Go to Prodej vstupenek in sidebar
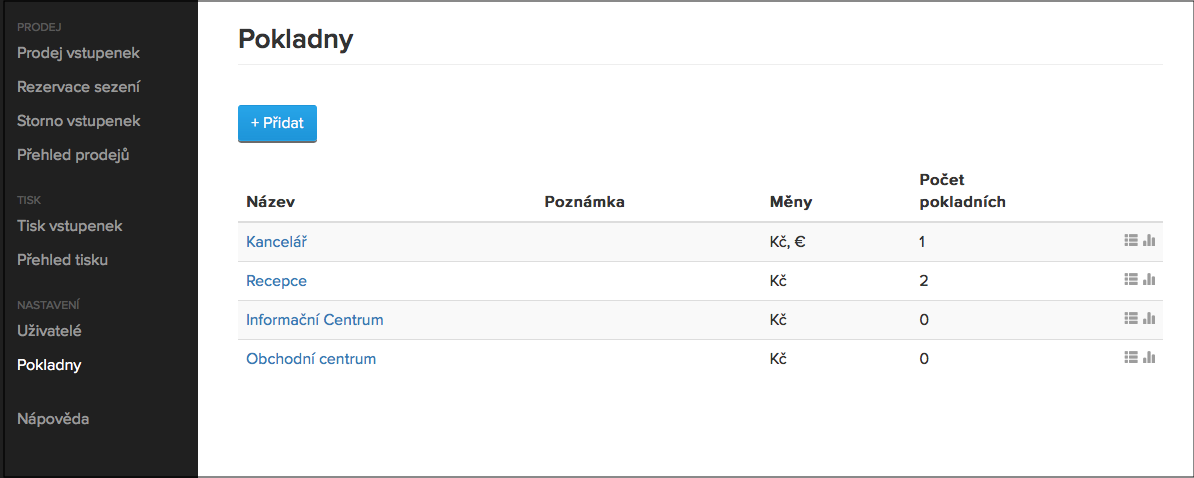The height and width of the screenshot is (478, 1194). pyautogui.click(x=78, y=52)
